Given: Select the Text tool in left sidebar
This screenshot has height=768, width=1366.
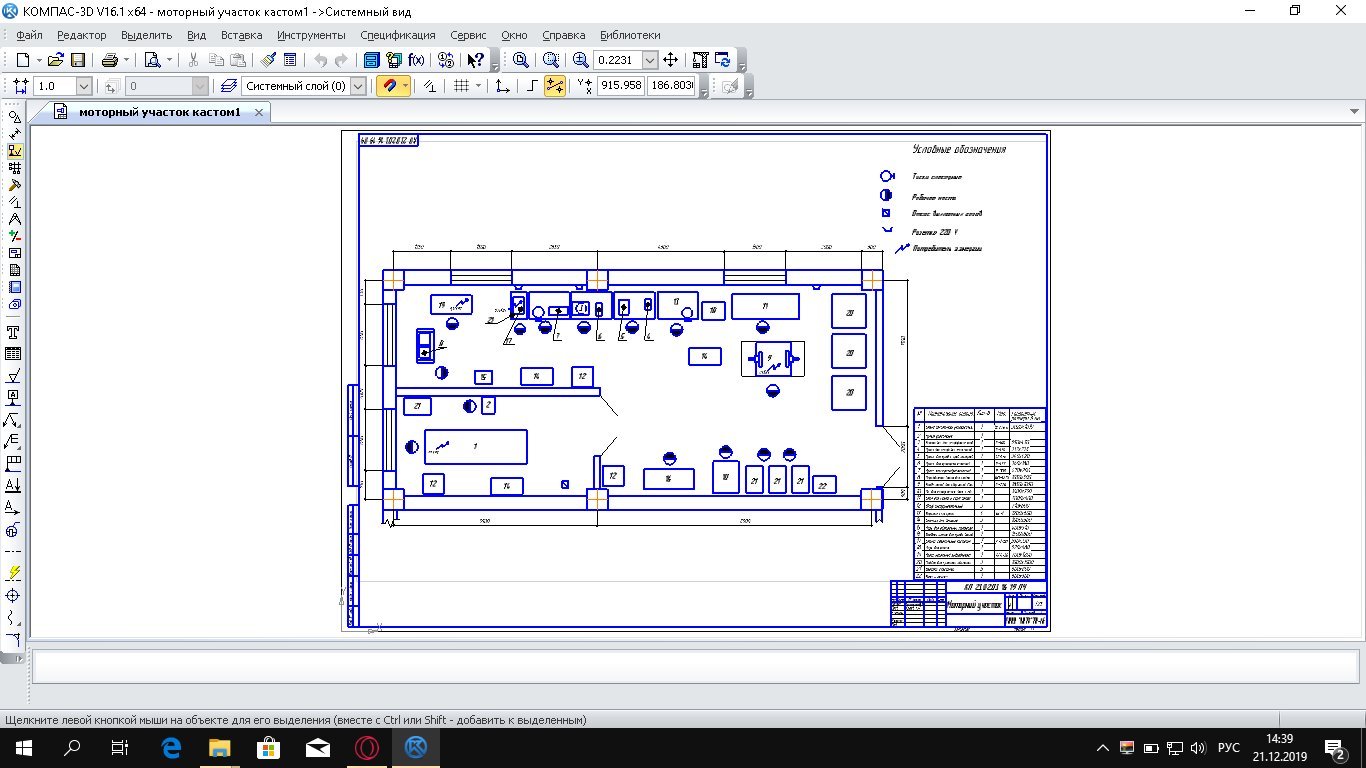Looking at the screenshot, I should tap(14, 332).
